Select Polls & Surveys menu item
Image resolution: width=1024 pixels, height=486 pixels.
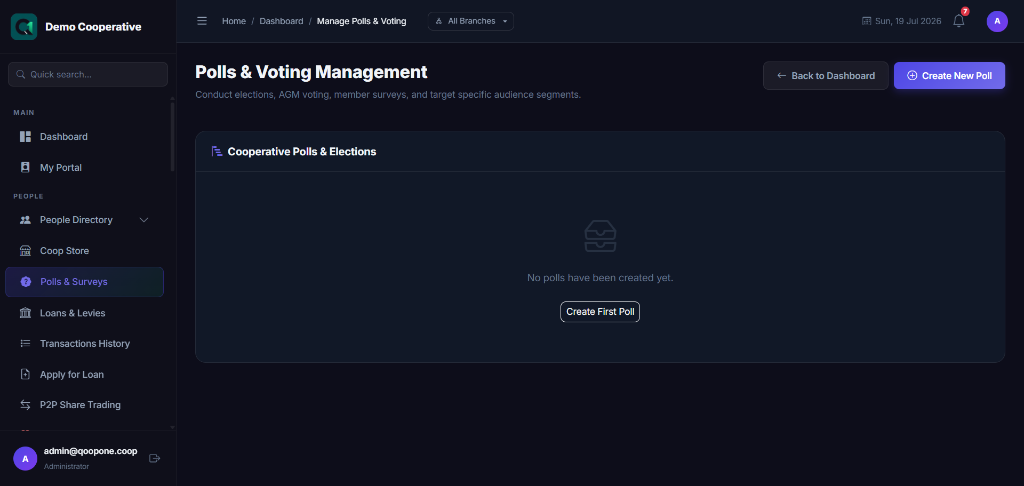click(x=84, y=282)
